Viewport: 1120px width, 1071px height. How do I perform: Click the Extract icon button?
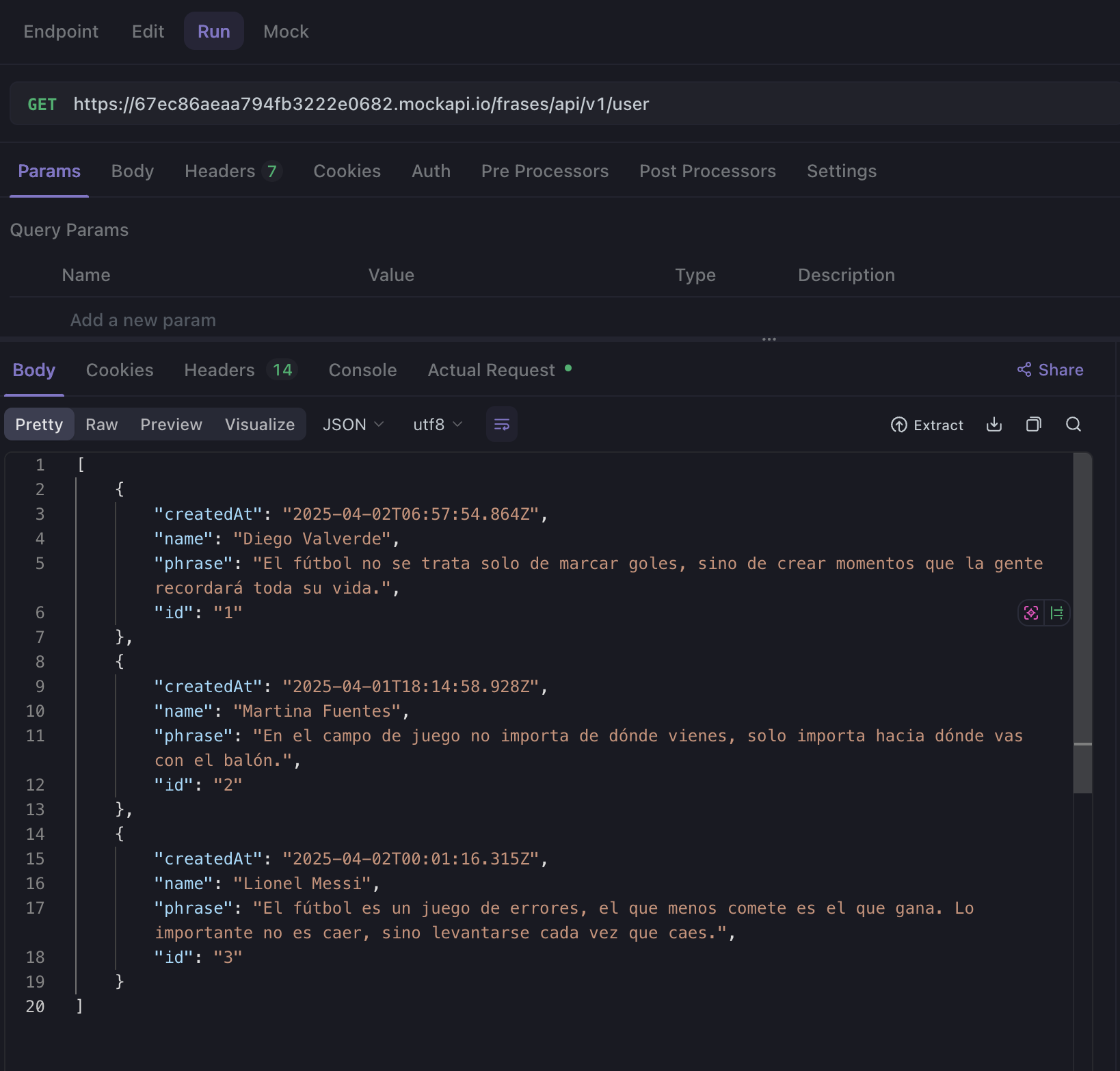click(x=927, y=425)
